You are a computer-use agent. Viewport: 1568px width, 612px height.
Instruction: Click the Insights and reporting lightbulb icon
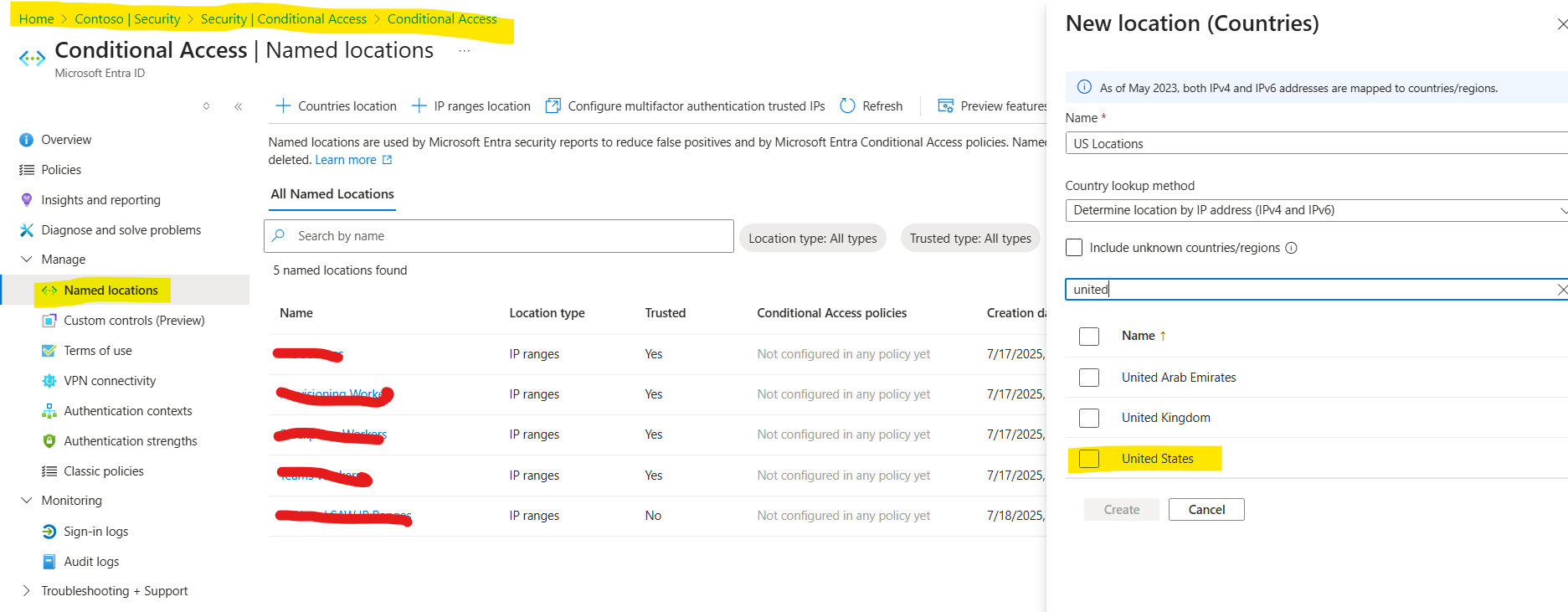pyautogui.click(x=27, y=200)
